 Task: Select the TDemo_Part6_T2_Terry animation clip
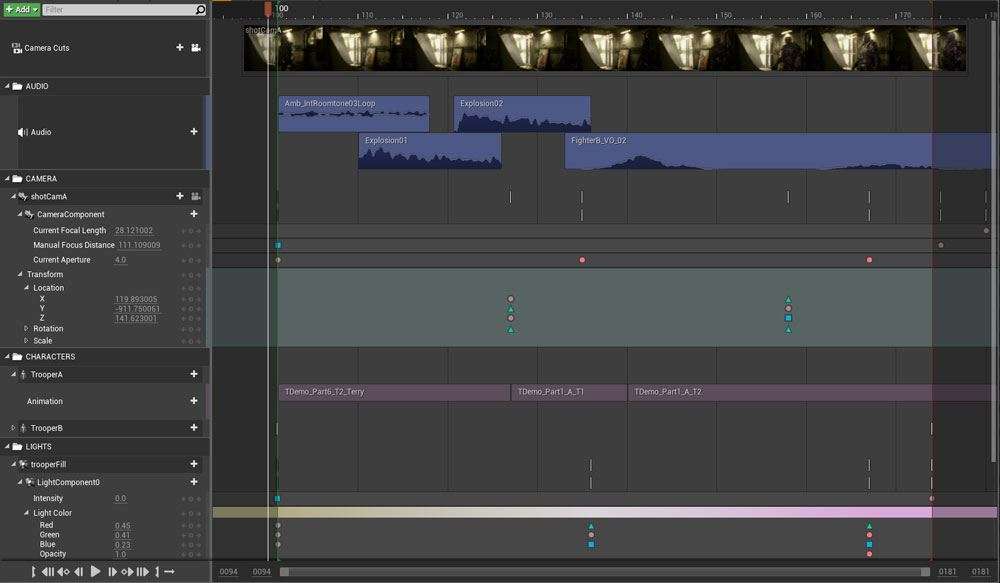(394, 392)
